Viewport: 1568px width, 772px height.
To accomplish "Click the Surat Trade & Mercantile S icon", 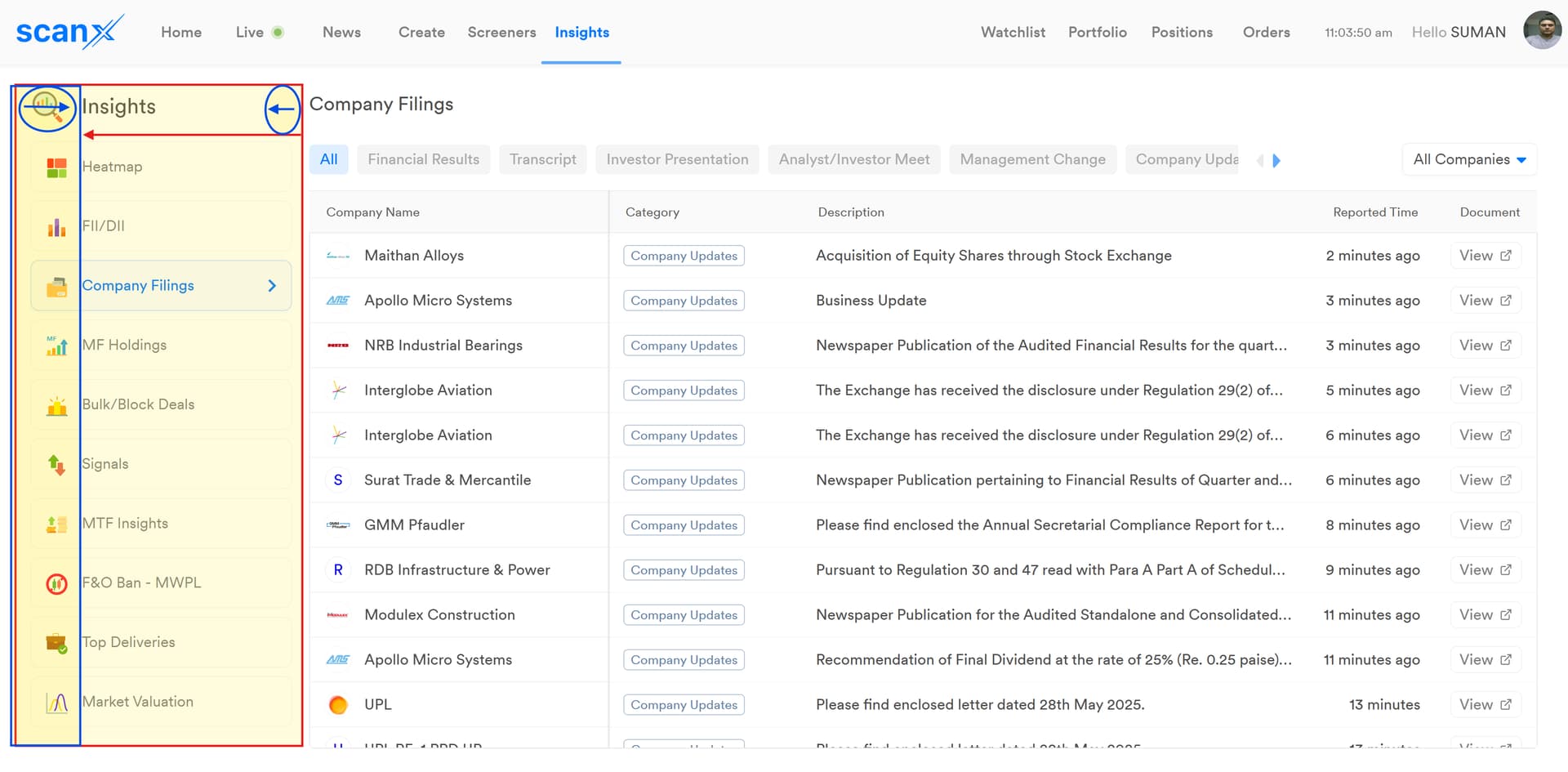I will 338,480.
